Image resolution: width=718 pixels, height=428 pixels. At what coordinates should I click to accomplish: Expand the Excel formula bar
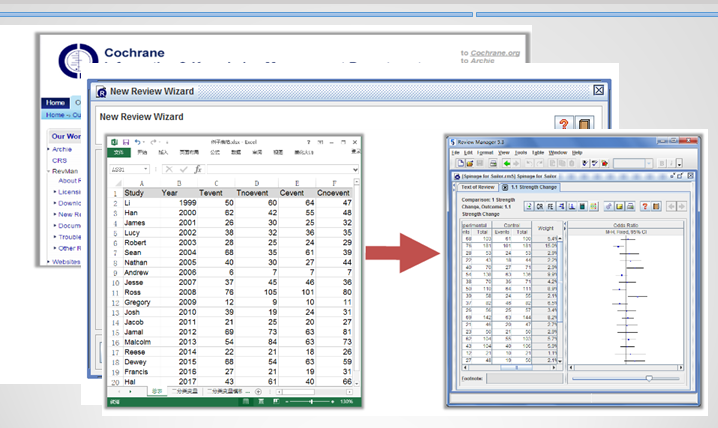[x=355, y=169]
